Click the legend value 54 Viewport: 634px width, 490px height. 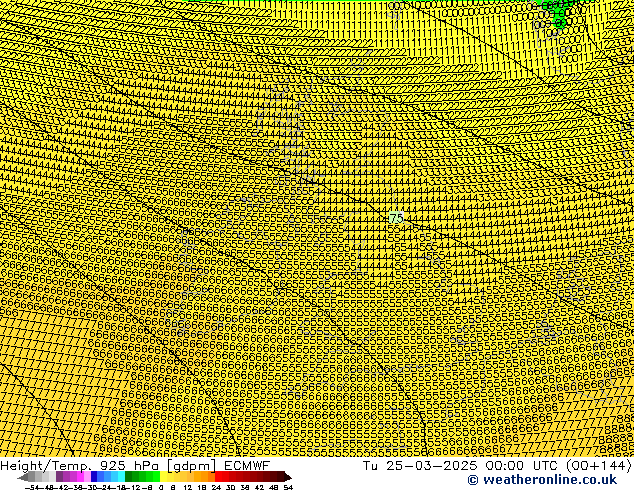[x=288, y=488]
